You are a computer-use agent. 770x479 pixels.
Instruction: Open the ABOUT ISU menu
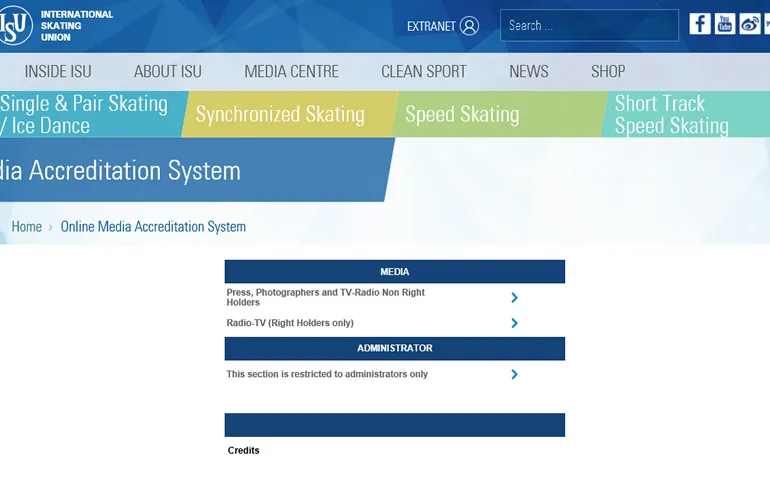tap(168, 71)
